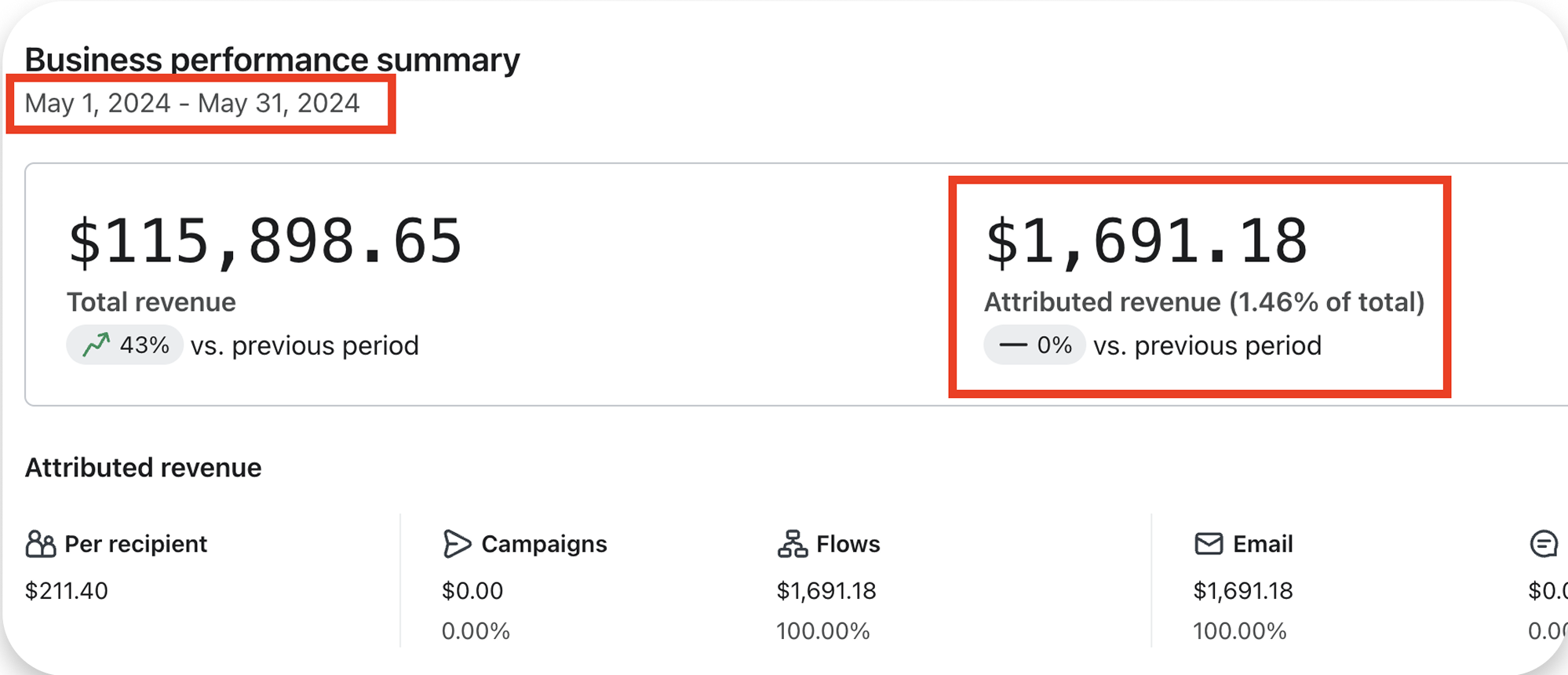Image resolution: width=1568 pixels, height=675 pixels.
Task: Open the Campaigns revenue label
Action: [x=544, y=544]
